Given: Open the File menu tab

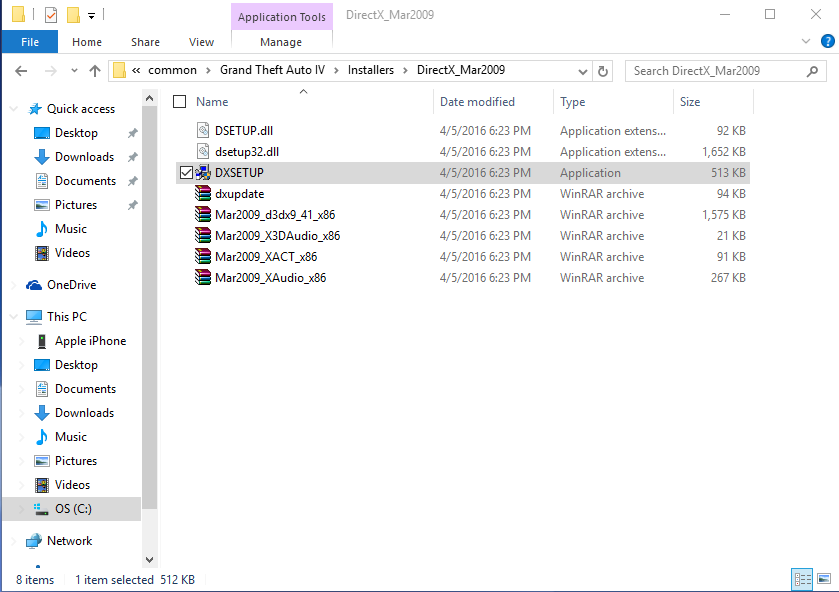Looking at the screenshot, I should [x=30, y=42].
